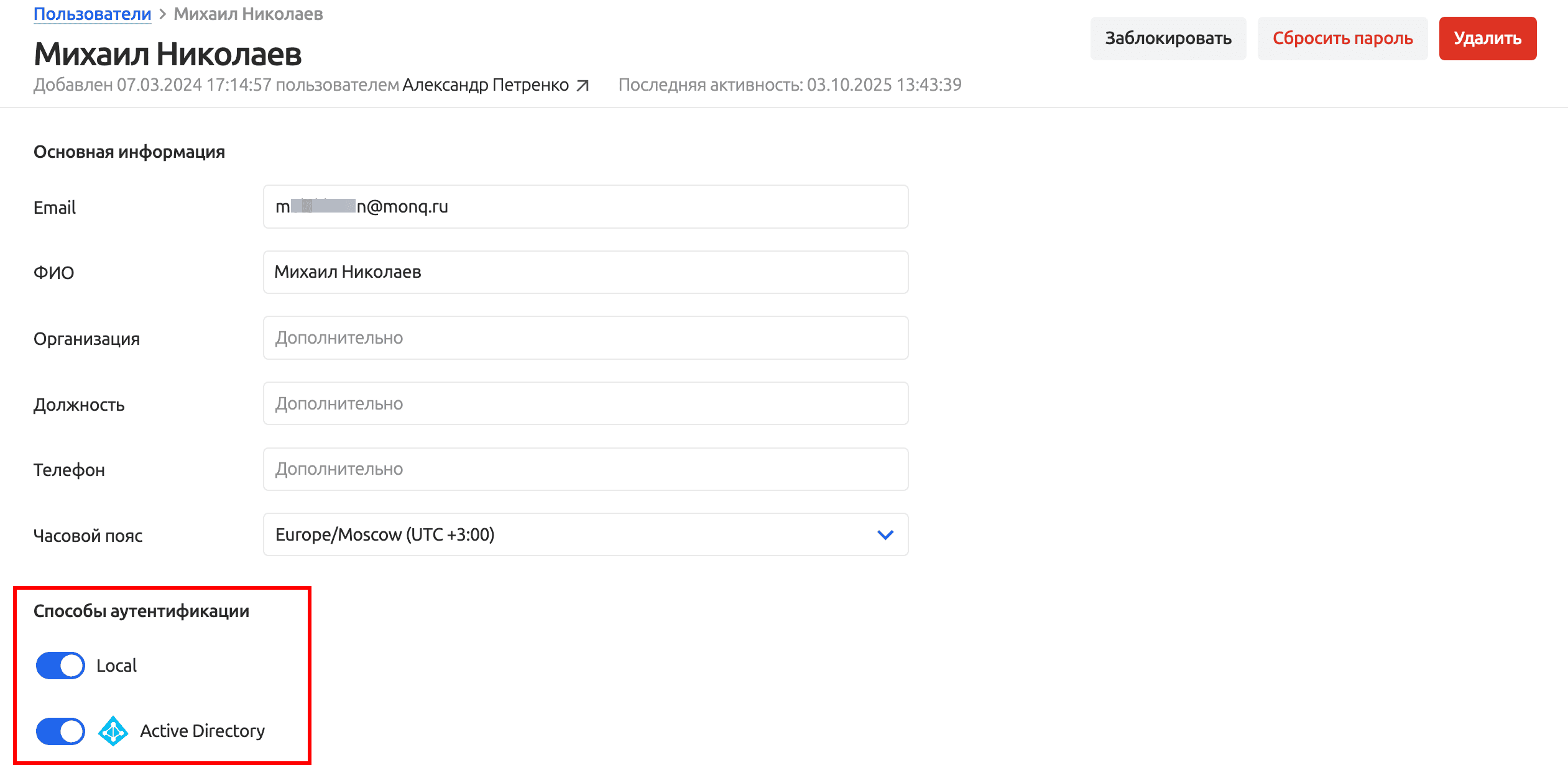The height and width of the screenshot is (783, 1568).
Task: Disable the Local authentication toggle
Action: (60, 666)
